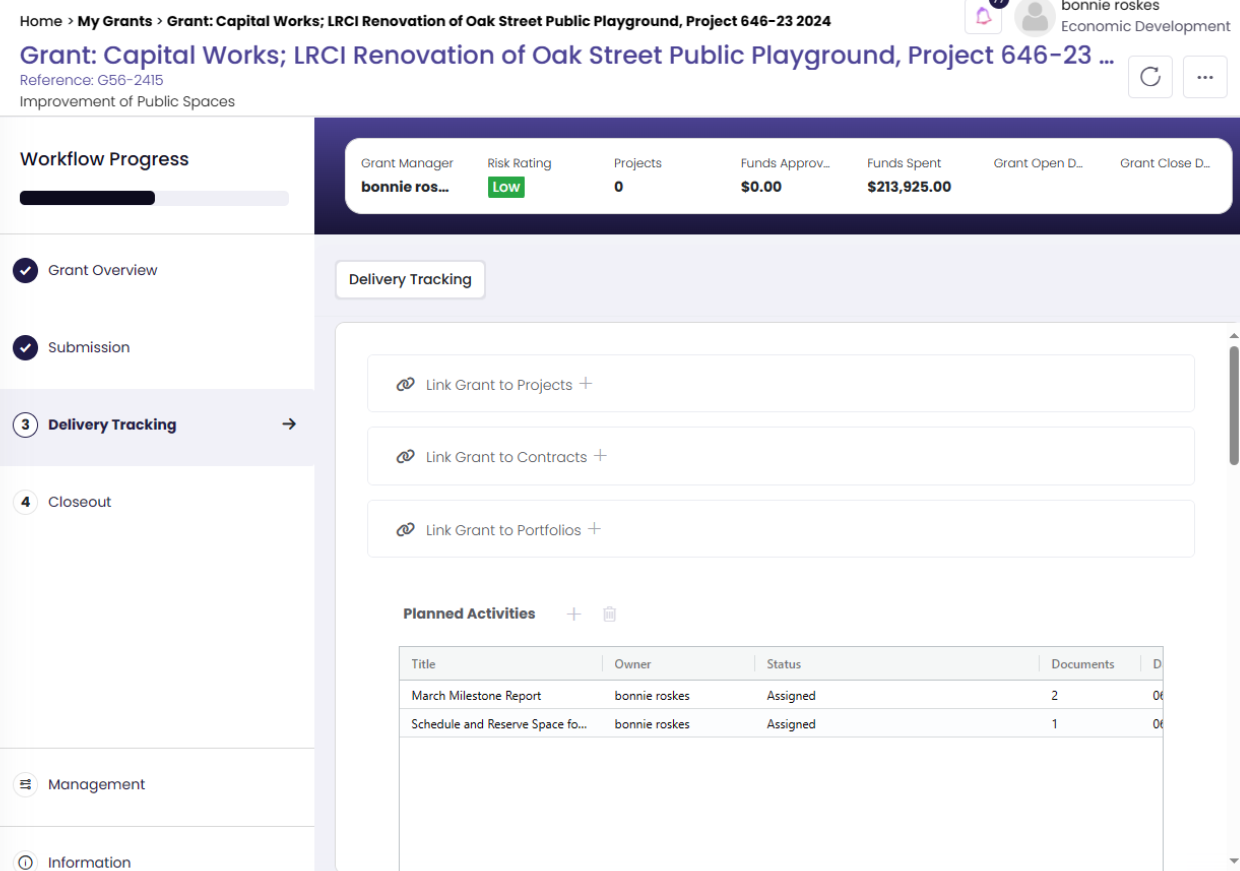Click the Improvement of Public Spaces subtitle
1240x871 pixels.
[x=127, y=101]
